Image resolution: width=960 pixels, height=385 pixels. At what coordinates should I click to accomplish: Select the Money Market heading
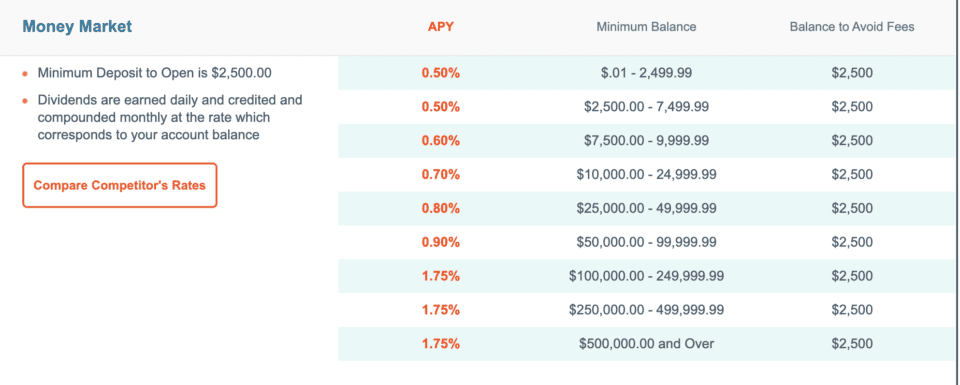pos(77,27)
